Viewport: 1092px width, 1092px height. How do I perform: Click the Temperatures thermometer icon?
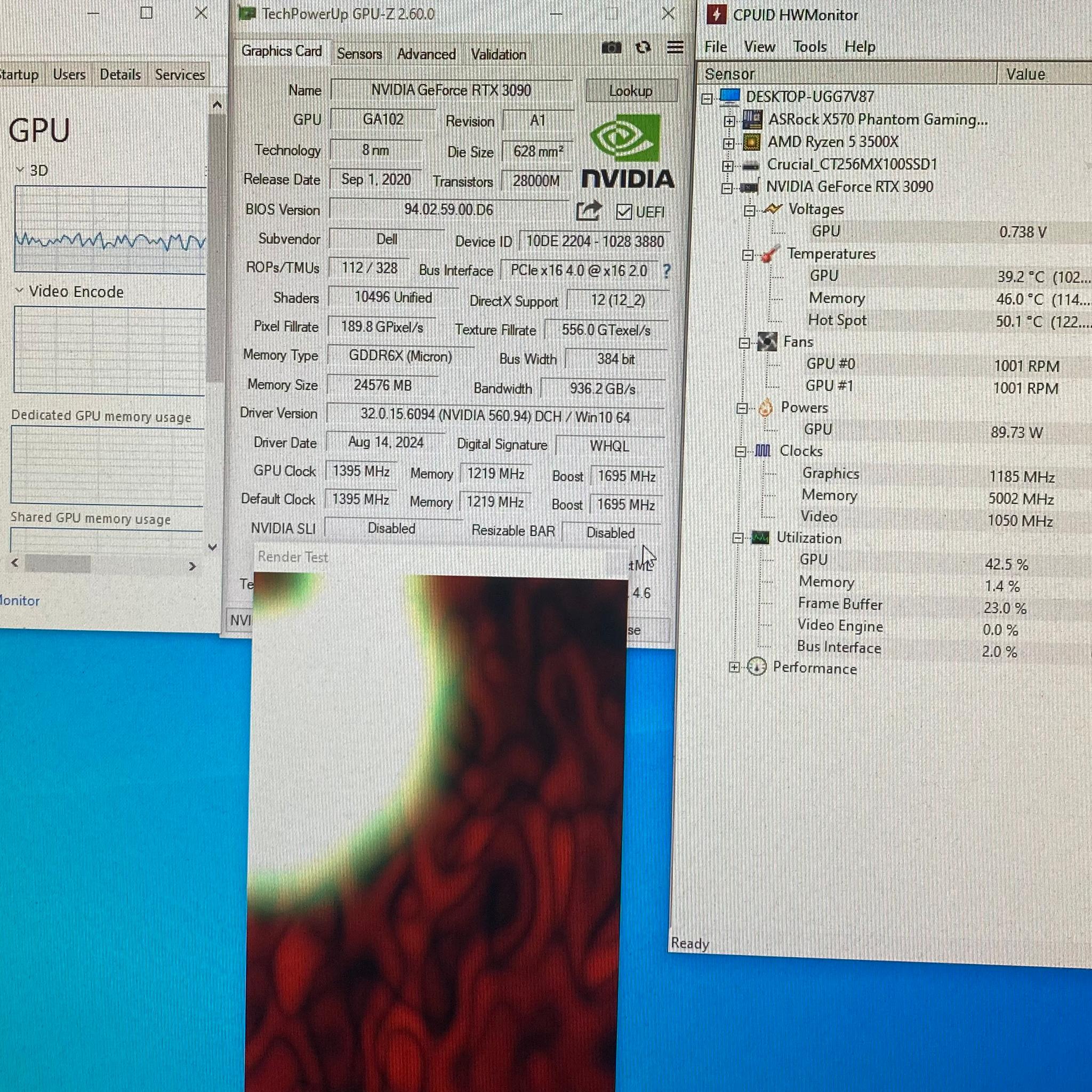point(769,254)
